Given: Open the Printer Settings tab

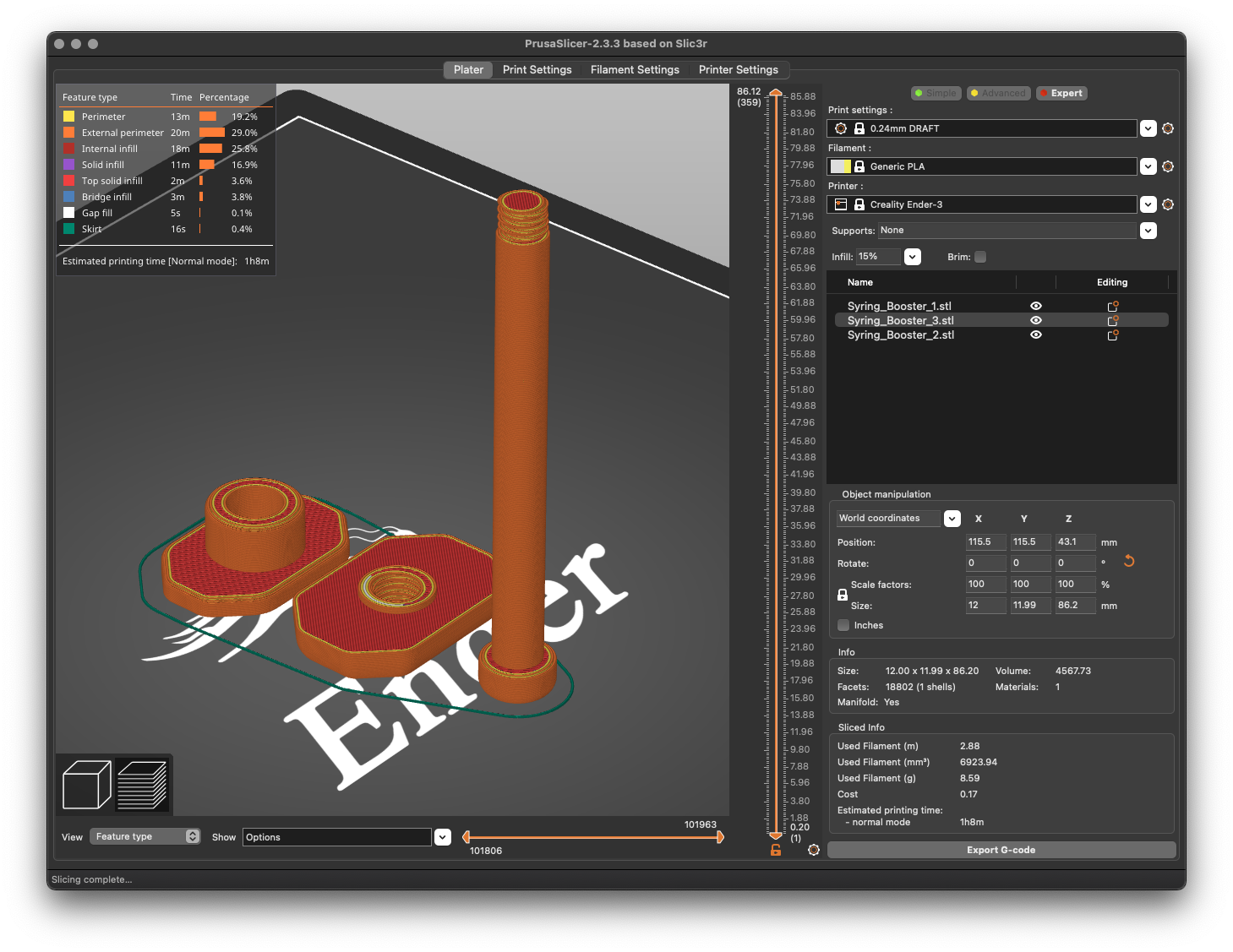Looking at the screenshot, I should pyautogui.click(x=739, y=70).
